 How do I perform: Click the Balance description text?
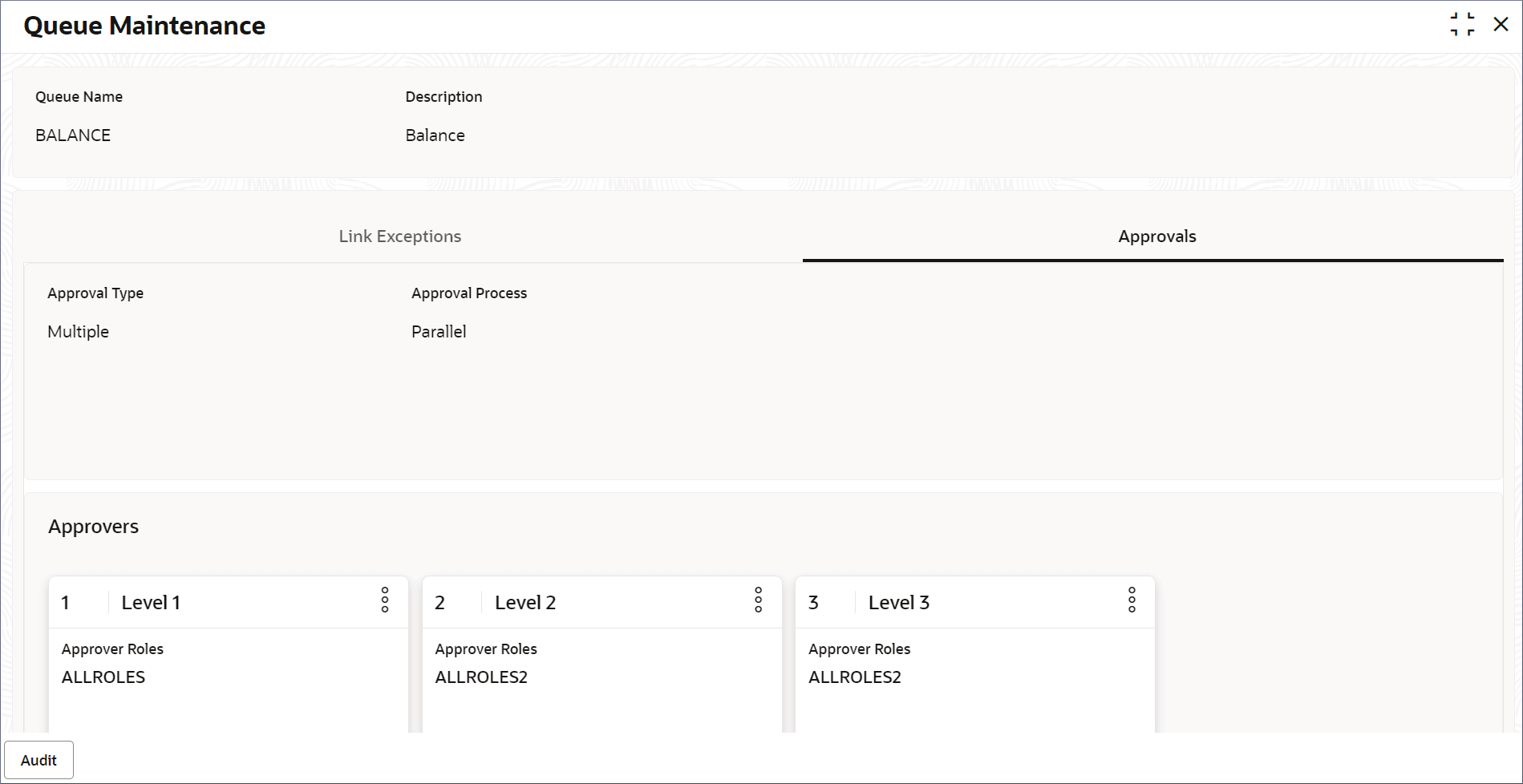[435, 135]
